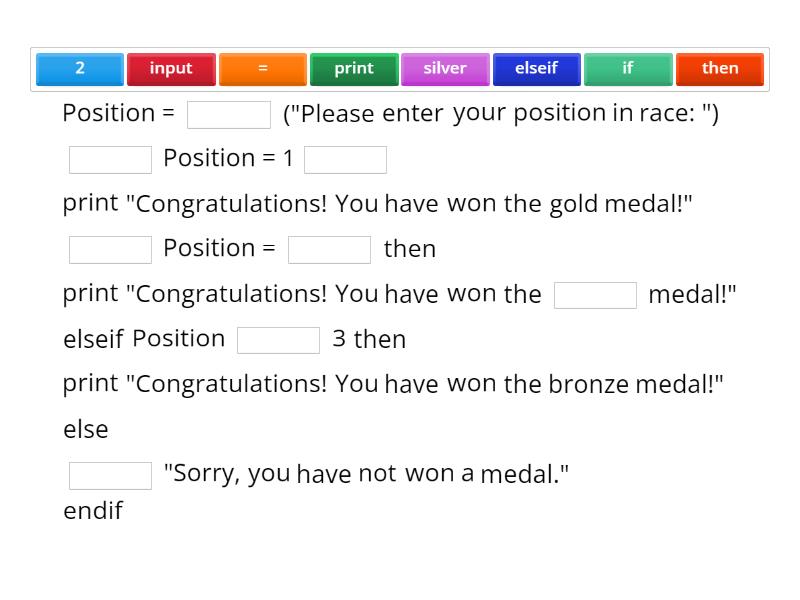The image size is (800, 600).
Task: Pick the teal 'if' word tile
Action: [x=628, y=69]
